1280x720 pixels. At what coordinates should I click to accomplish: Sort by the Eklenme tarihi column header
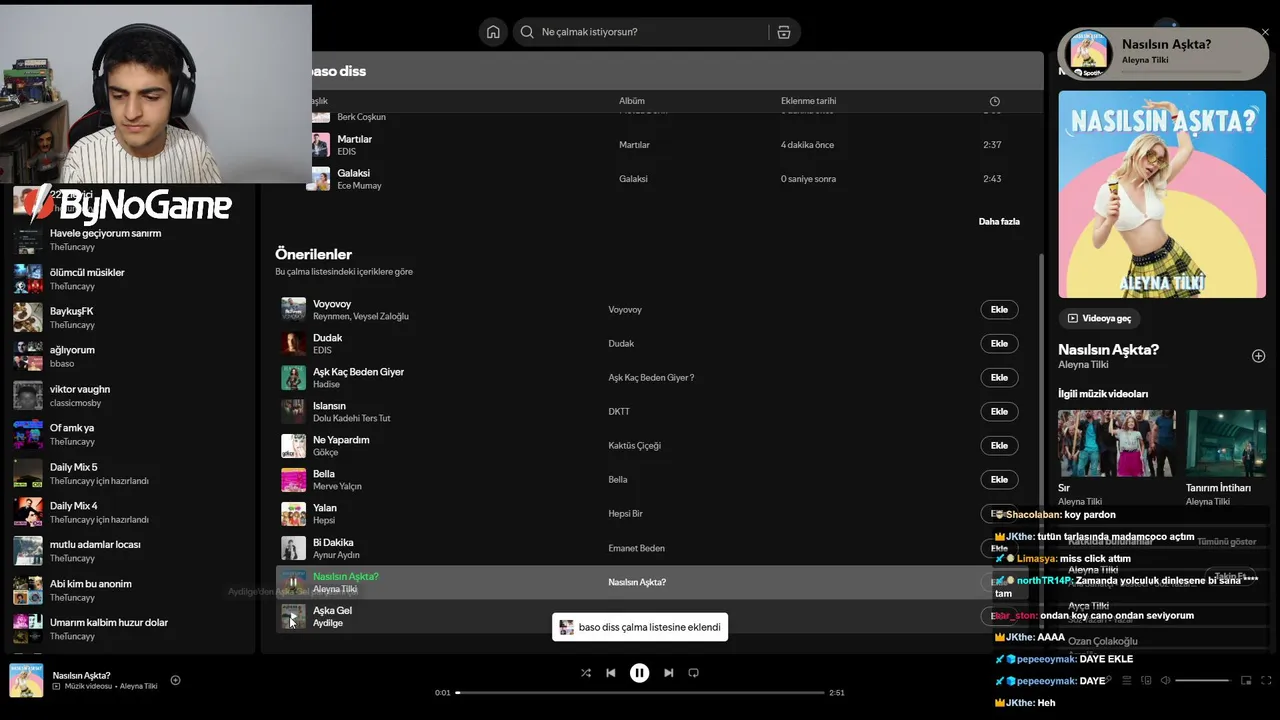[x=808, y=101]
